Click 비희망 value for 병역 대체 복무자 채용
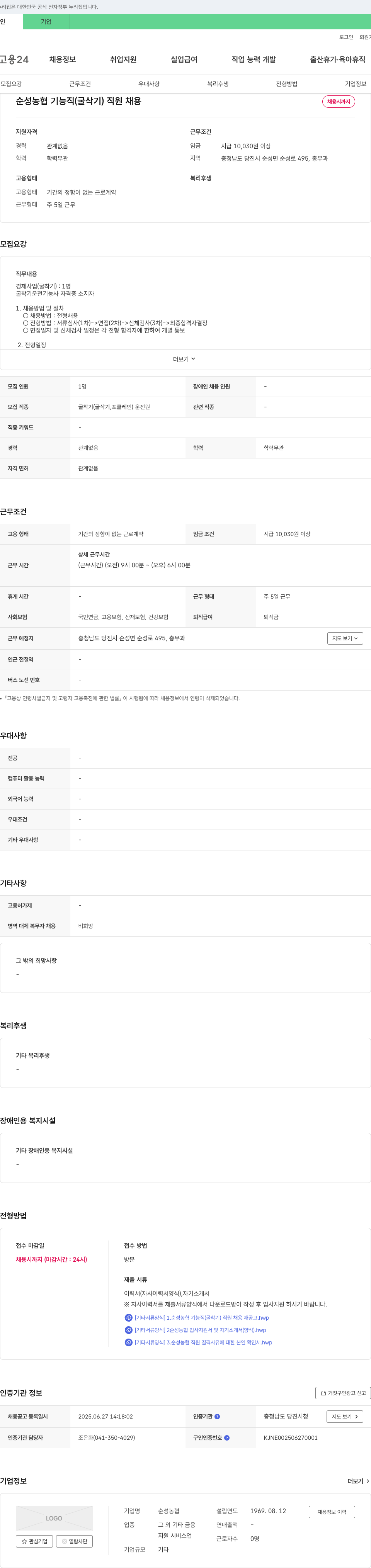 point(86,926)
